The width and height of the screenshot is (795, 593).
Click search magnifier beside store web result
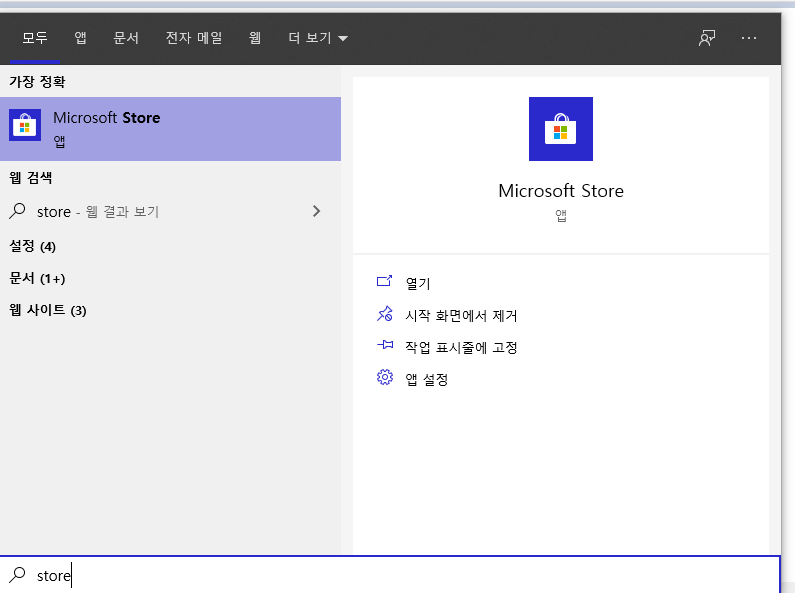coord(17,211)
